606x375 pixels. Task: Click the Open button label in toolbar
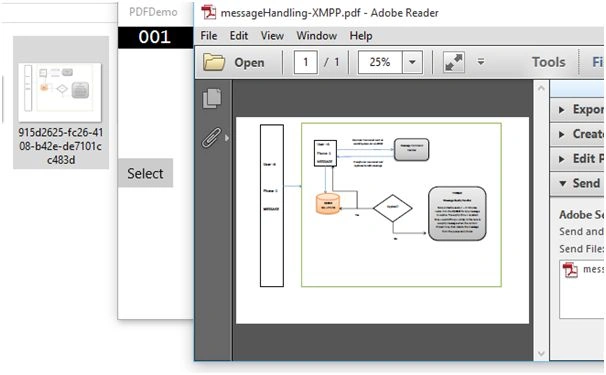coord(249,62)
